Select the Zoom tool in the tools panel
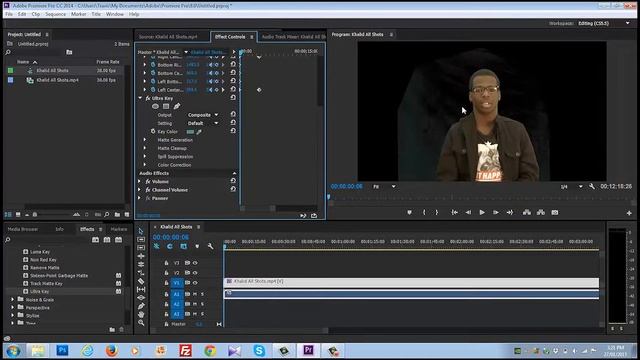 141,323
